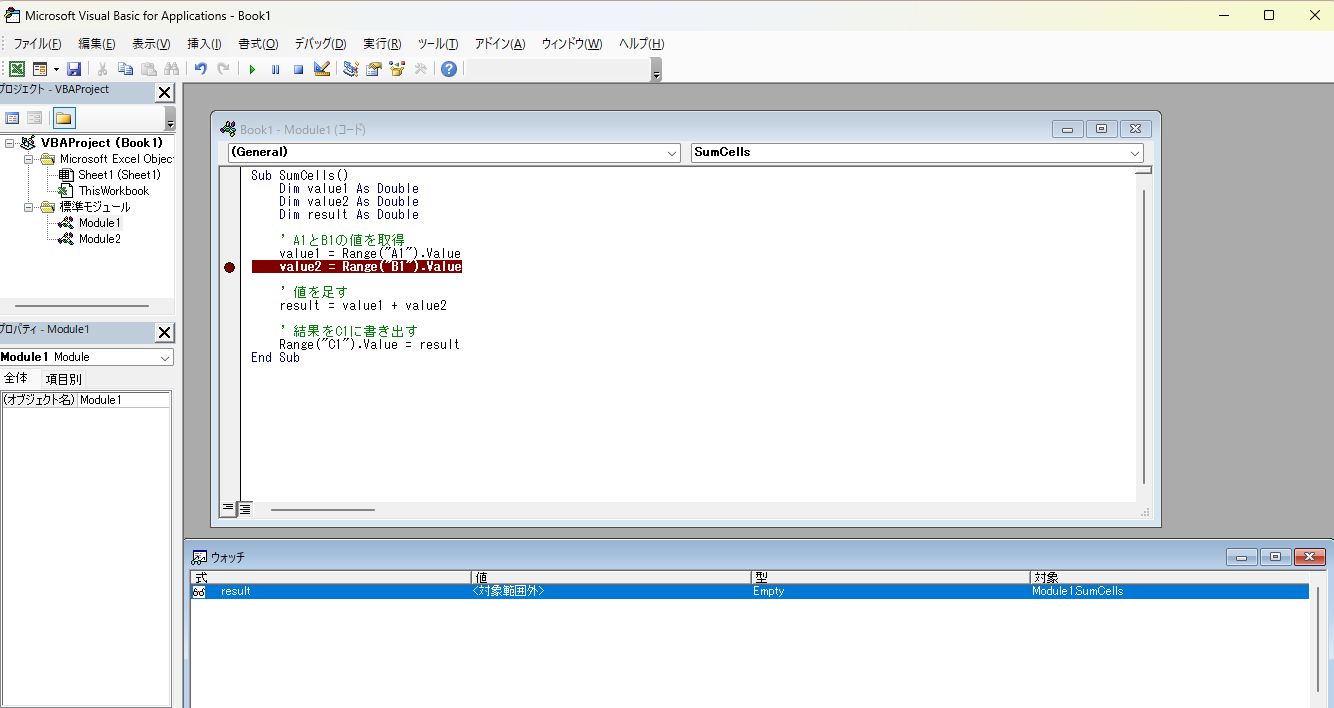Collapse the Microsoft Excel Objects folder
Image resolution: width=1334 pixels, height=708 pixels.
tap(30, 159)
